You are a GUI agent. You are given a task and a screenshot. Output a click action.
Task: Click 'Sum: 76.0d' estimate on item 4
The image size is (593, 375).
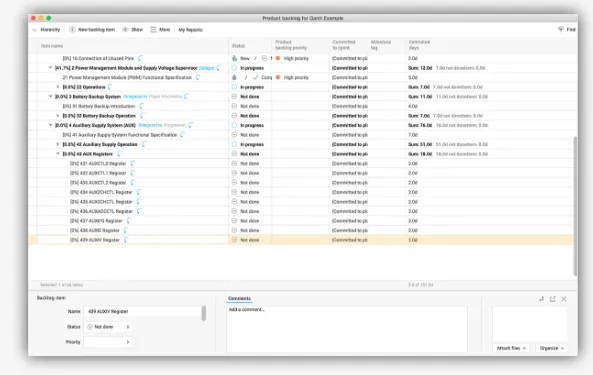click(x=420, y=125)
